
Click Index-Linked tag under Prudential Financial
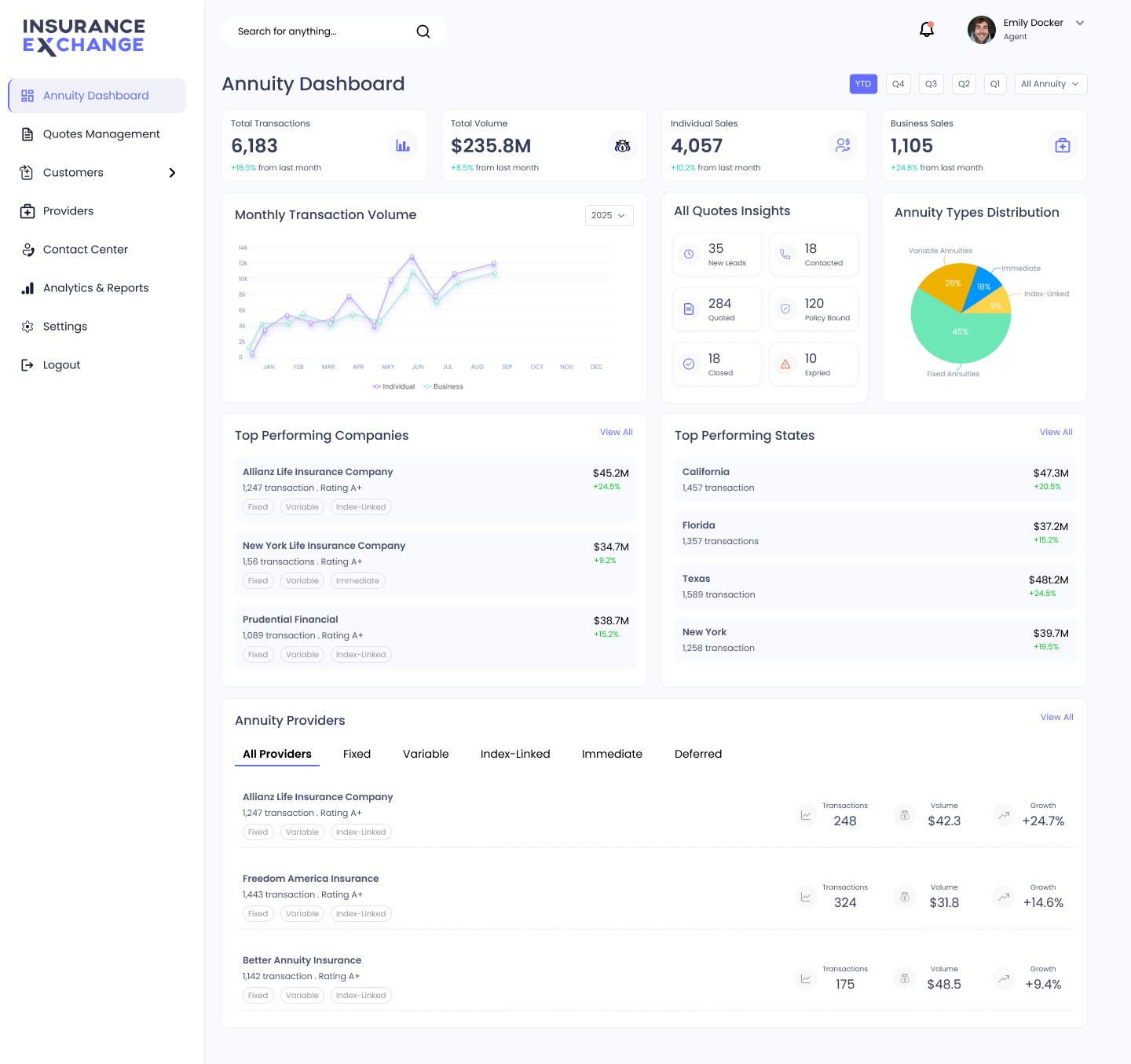(x=361, y=655)
